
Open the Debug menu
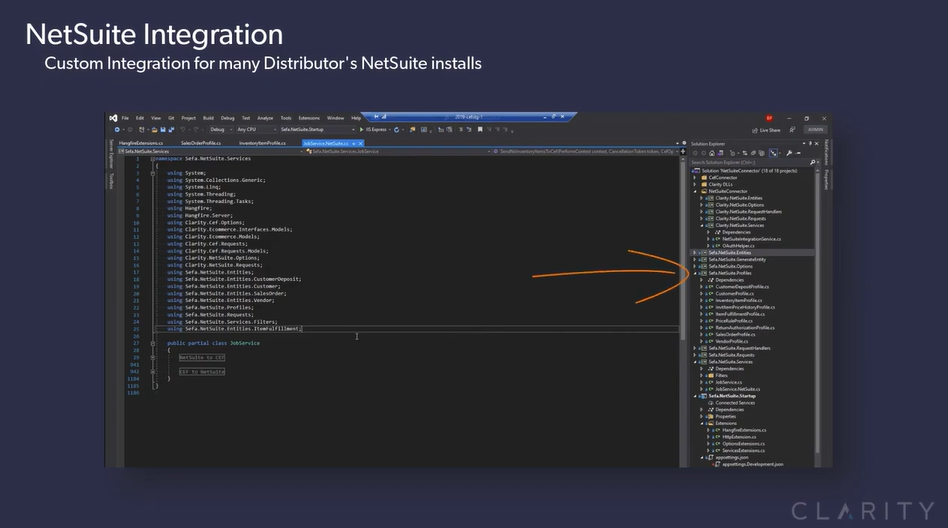227,118
